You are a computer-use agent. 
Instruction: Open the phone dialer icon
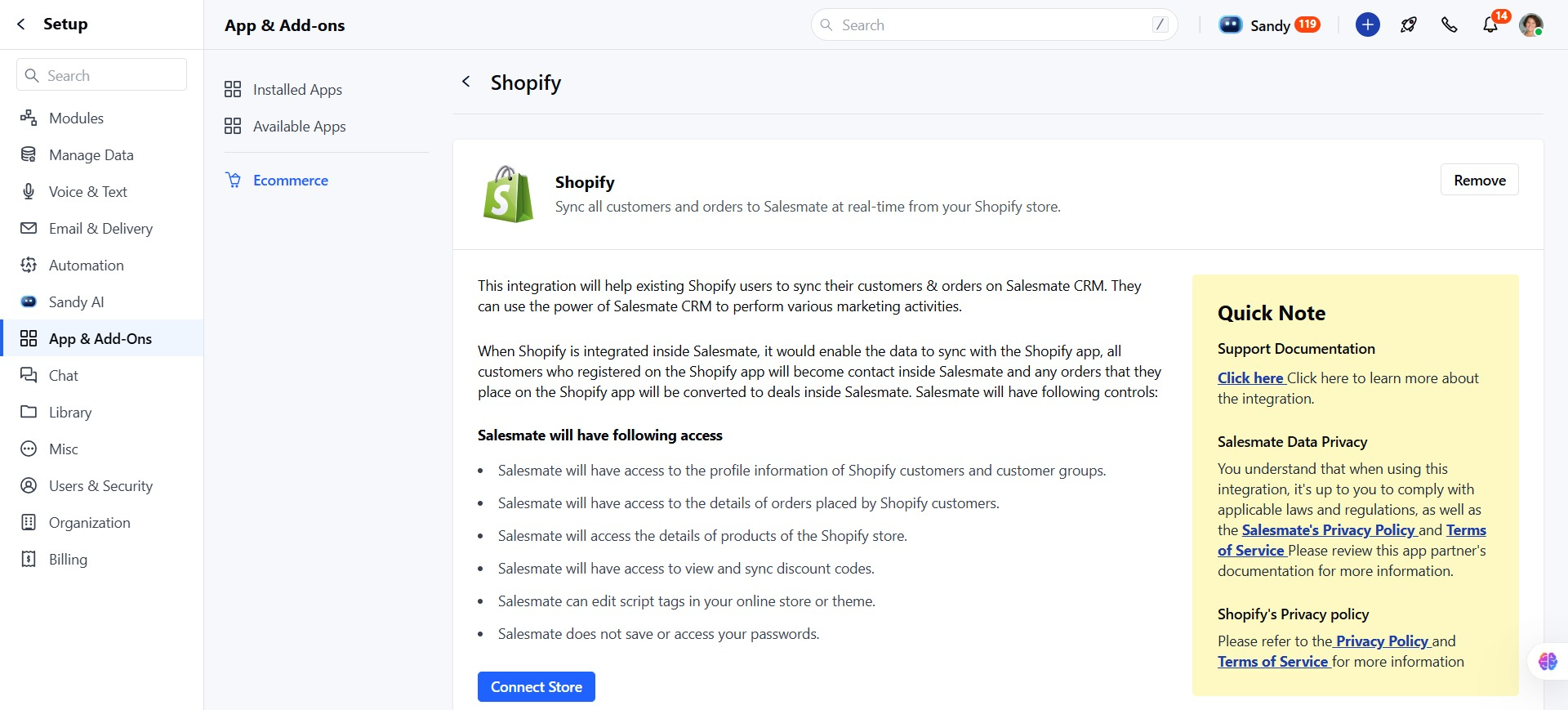pos(1449,25)
